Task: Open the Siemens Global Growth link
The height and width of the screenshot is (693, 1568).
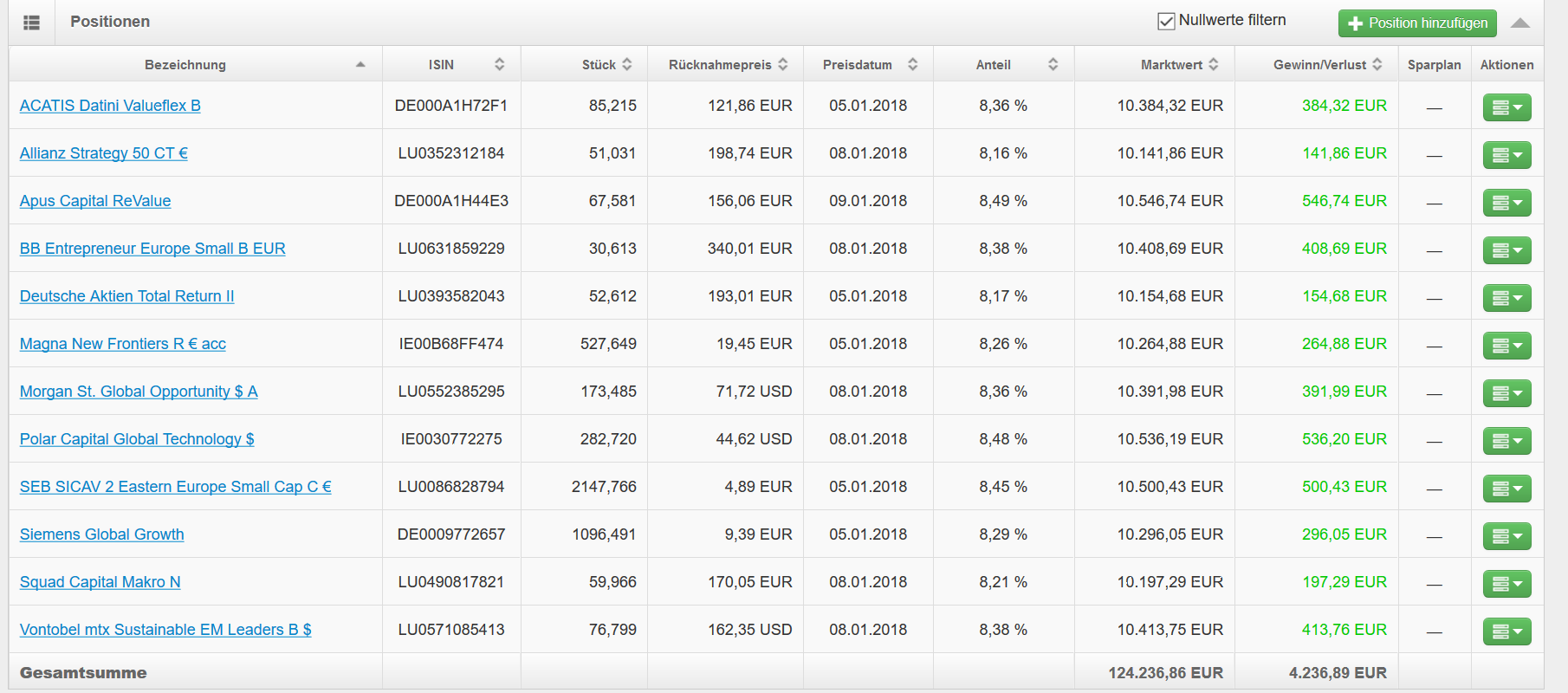Action: (102, 534)
